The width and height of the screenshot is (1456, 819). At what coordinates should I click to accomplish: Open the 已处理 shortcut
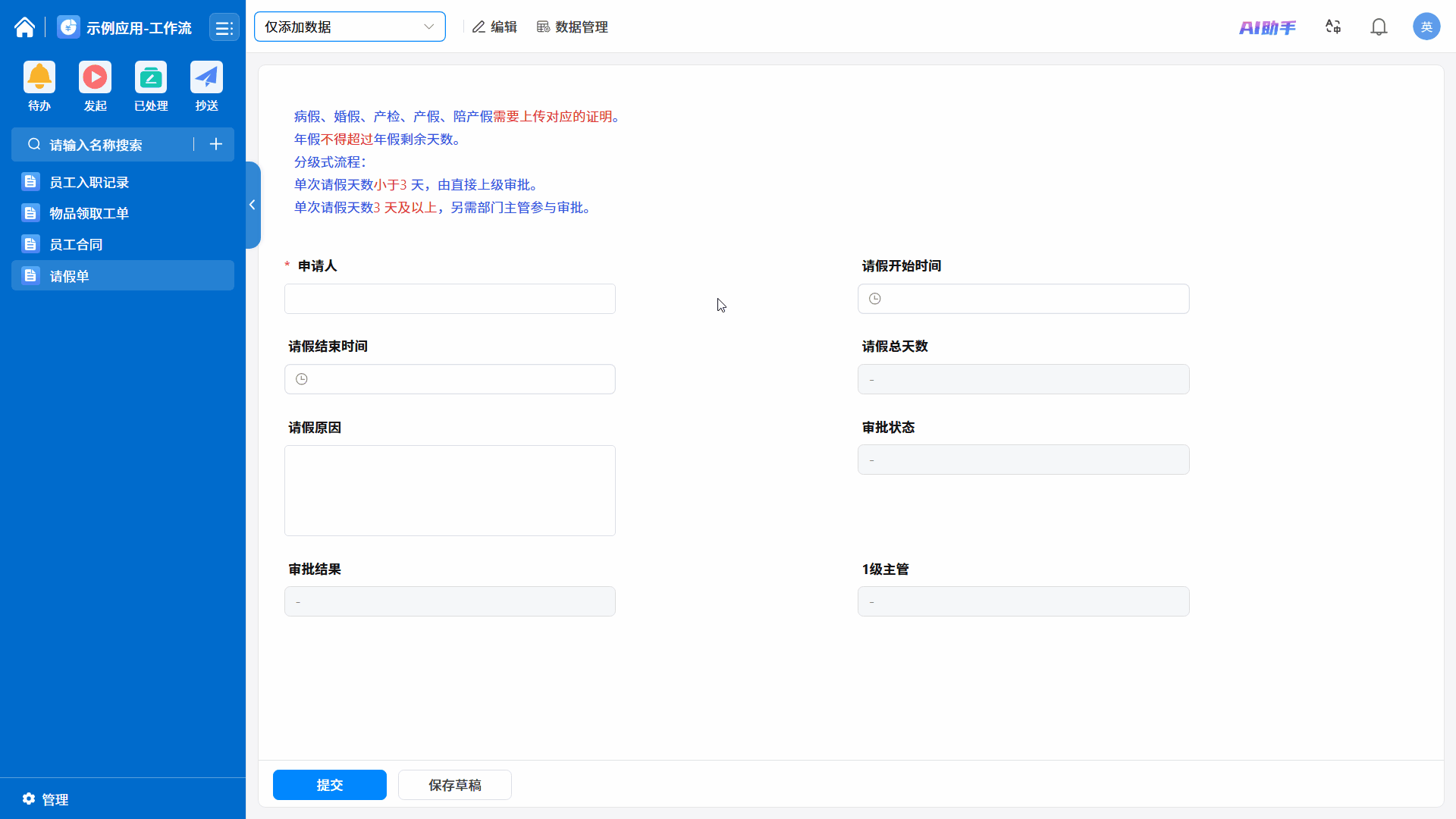coord(151,77)
